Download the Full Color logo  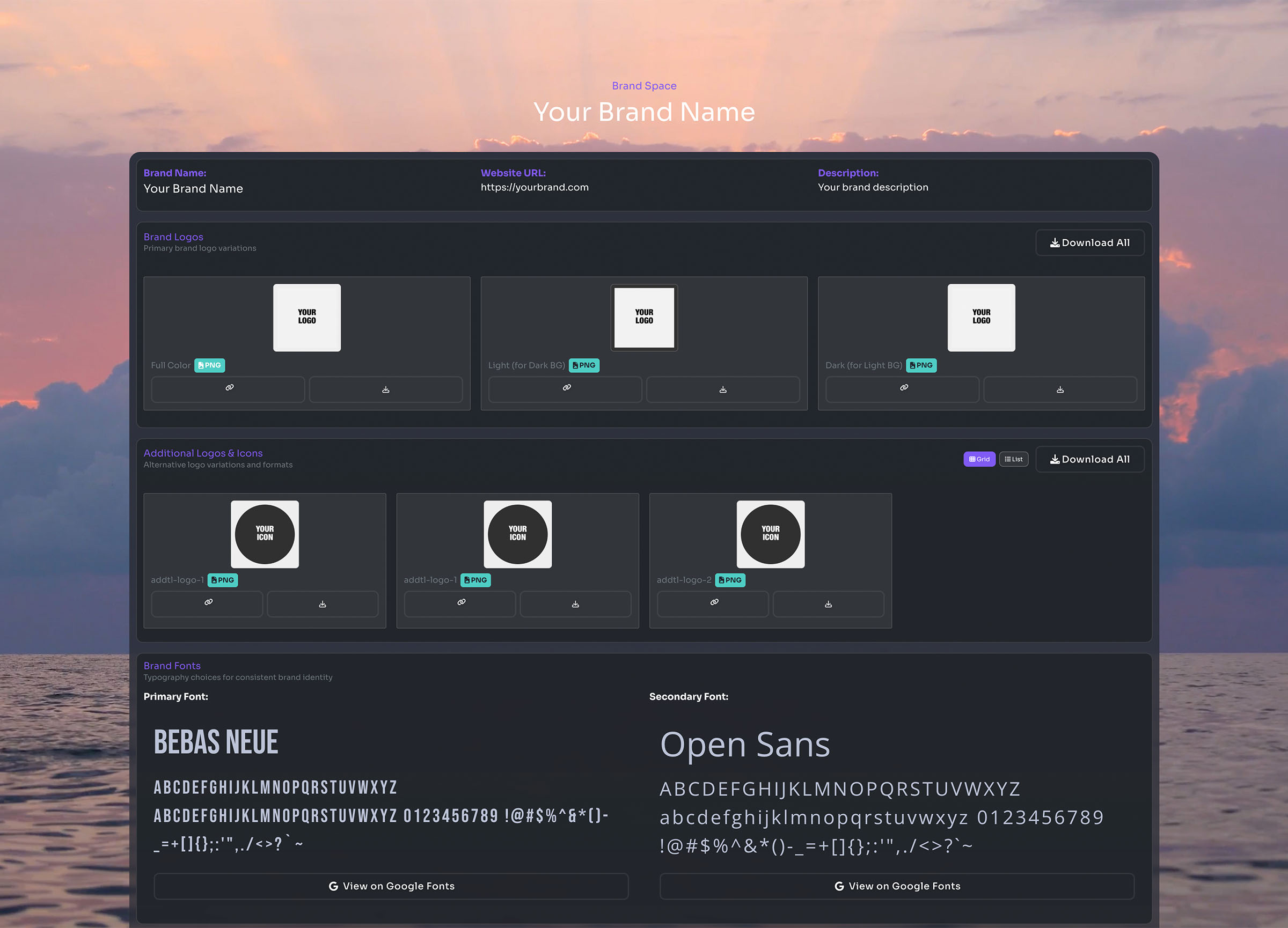[386, 389]
